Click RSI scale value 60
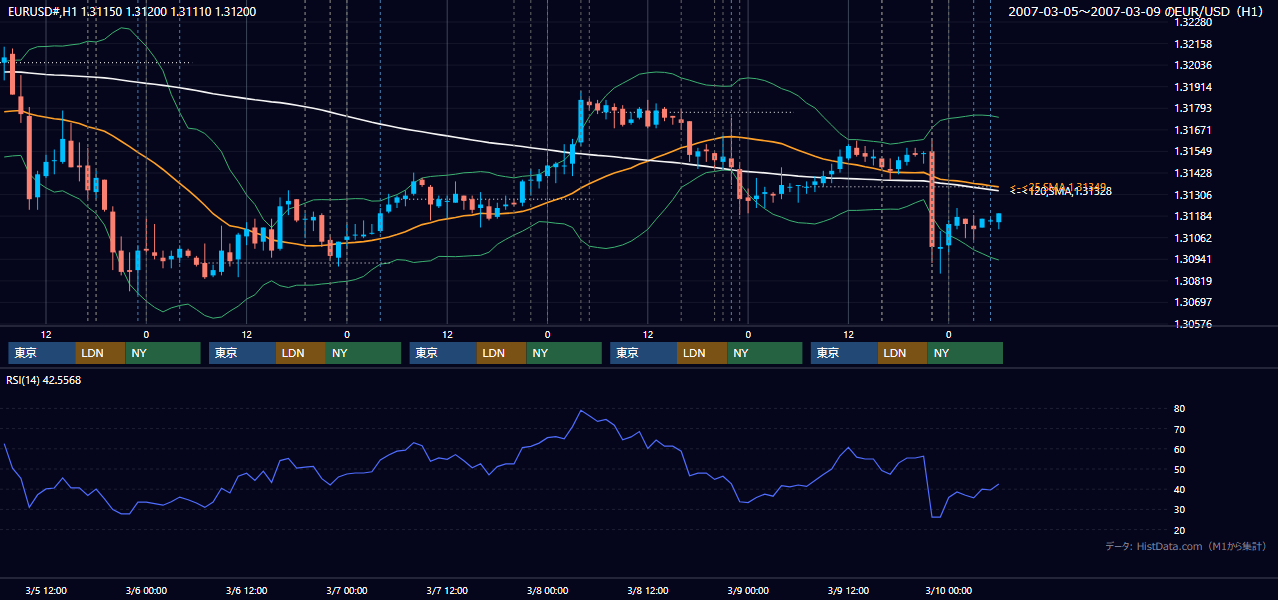Screen dimensions: 1278x600 (1180, 449)
